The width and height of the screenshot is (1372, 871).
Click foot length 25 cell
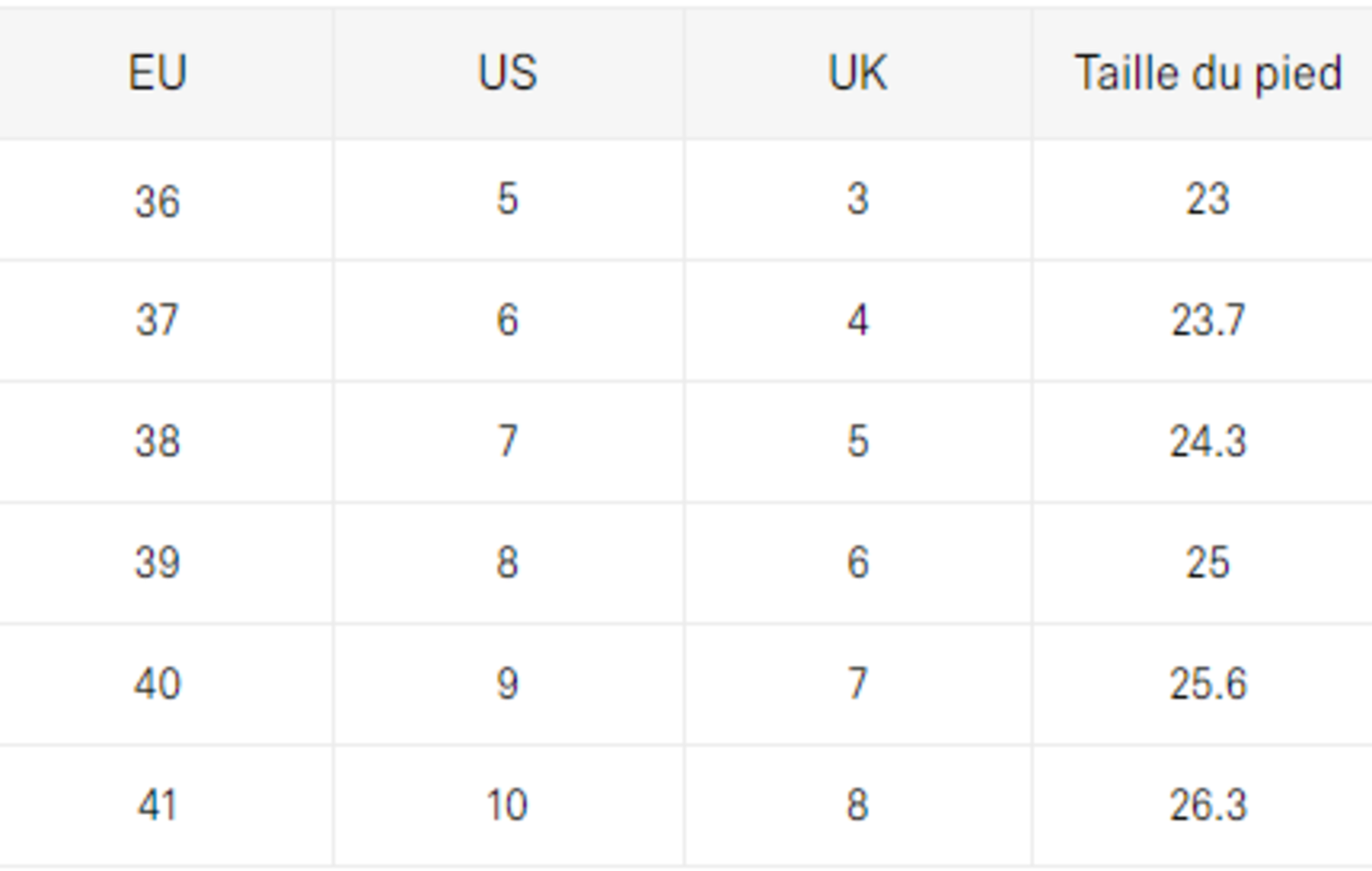click(x=1208, y=563)
